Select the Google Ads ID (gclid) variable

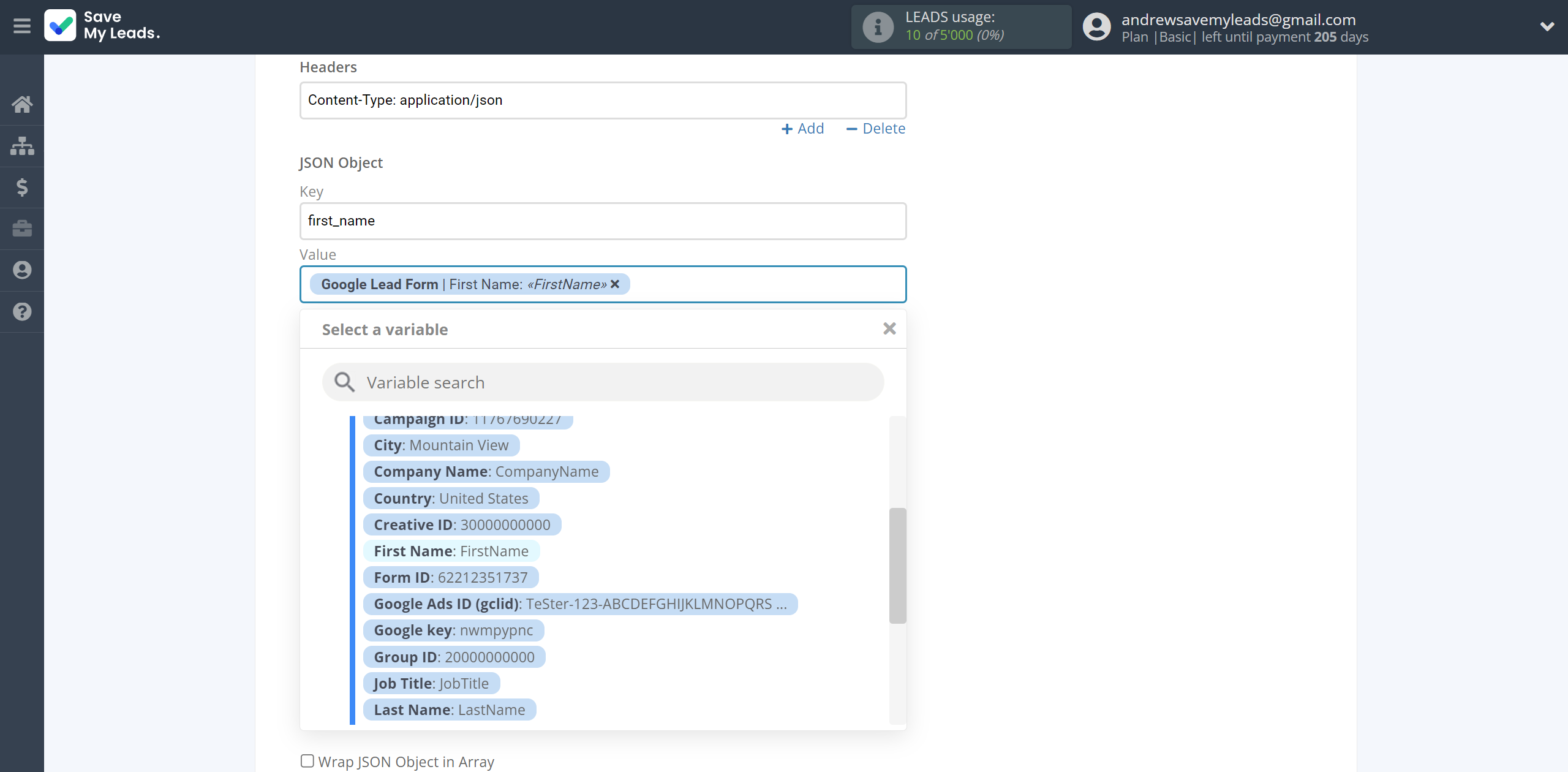click(581, 604)
